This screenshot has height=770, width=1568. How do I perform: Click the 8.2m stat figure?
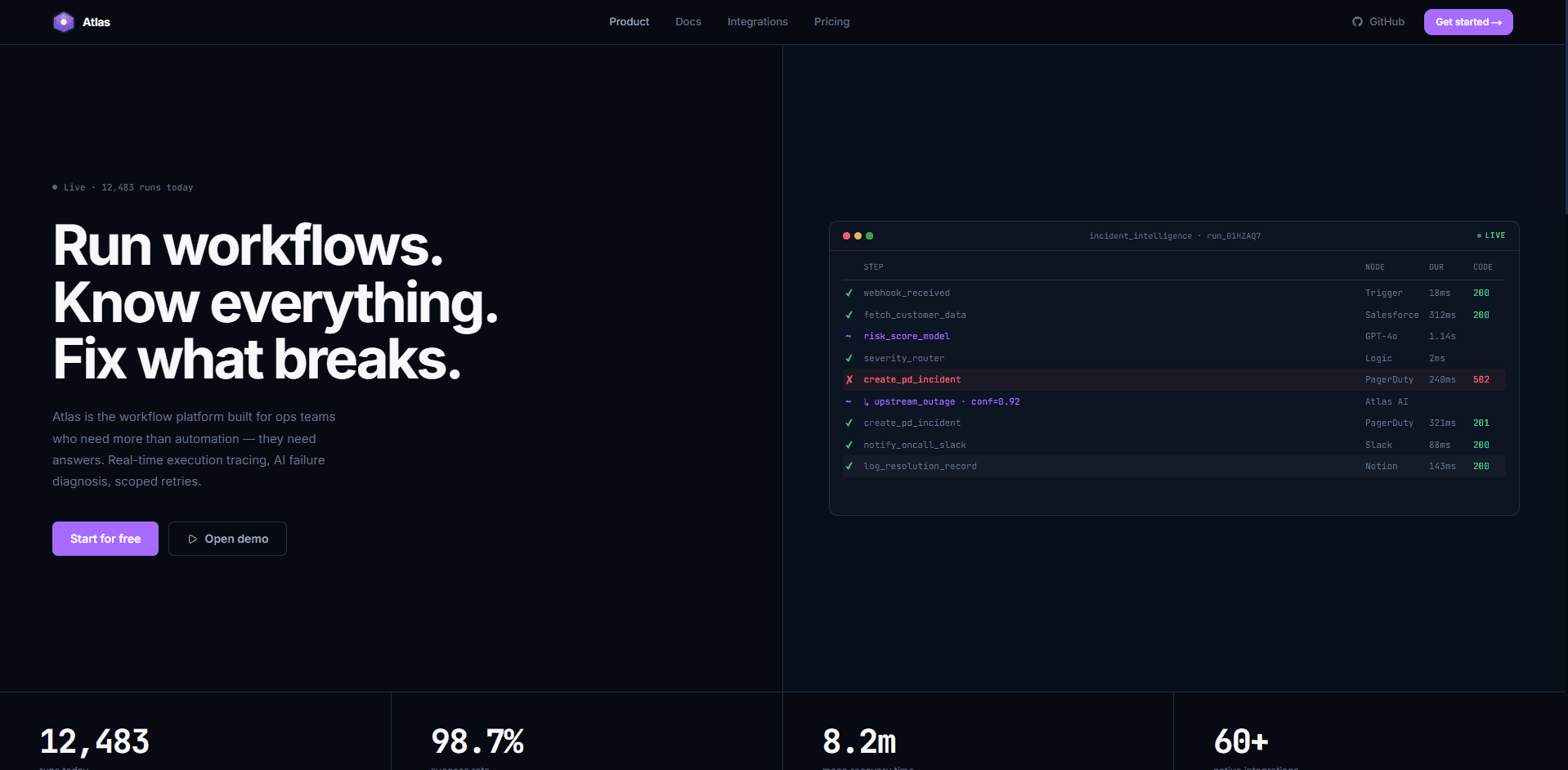859,742
